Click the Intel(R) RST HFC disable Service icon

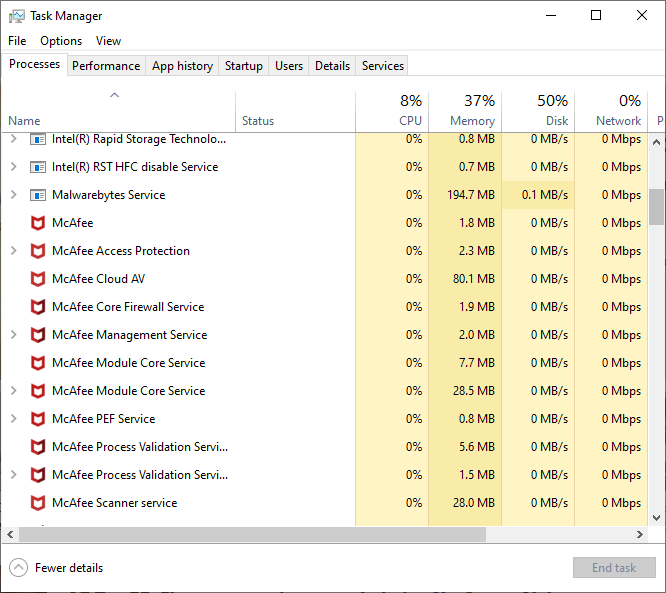click(38, 167)
